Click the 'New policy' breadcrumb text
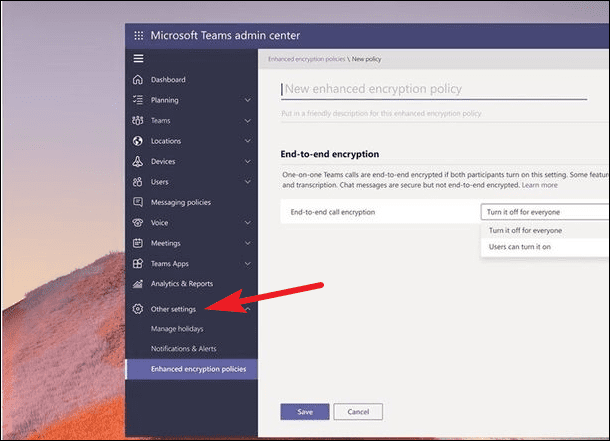610x441 pixels. [x=366, y=59]
